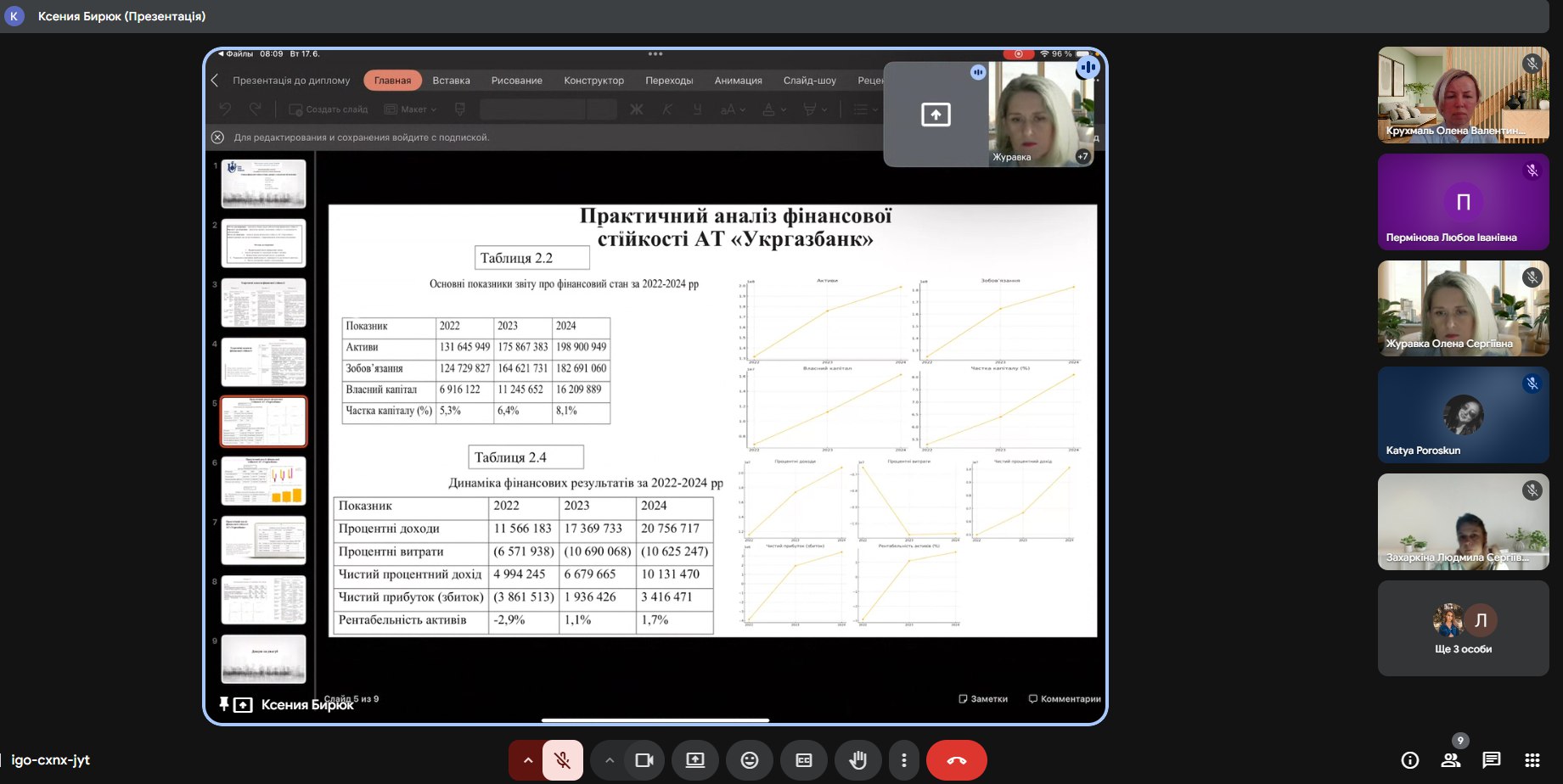The height and width of the screenshot is (784, 1563).
Task: Select Крухмаль Олена participant tile
Action: (x=1464, y=94)
